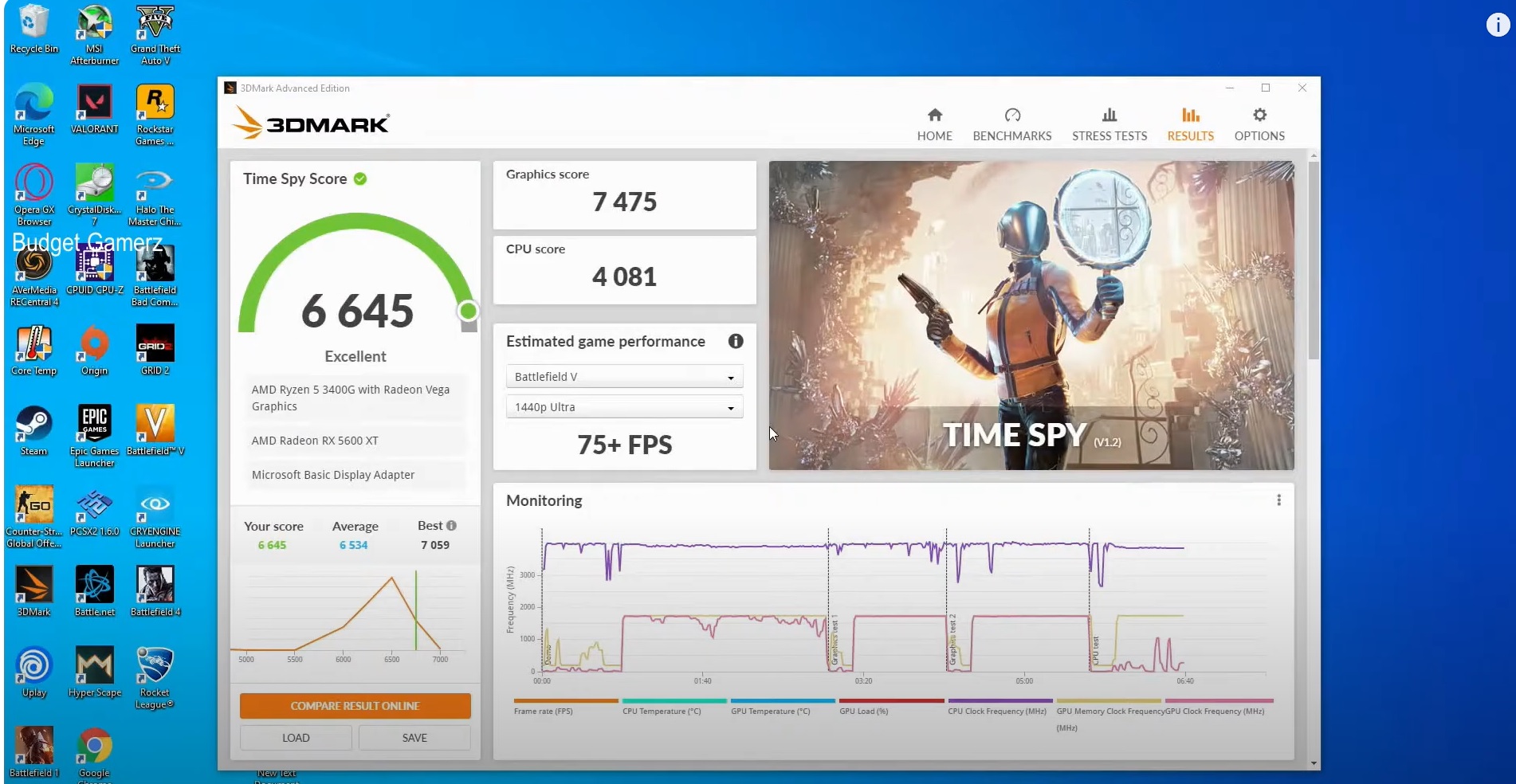This screenshot has height=784, width=1516.
Task: Open the Monitoring panel three-dot menu
Action: click(1278, 500)
